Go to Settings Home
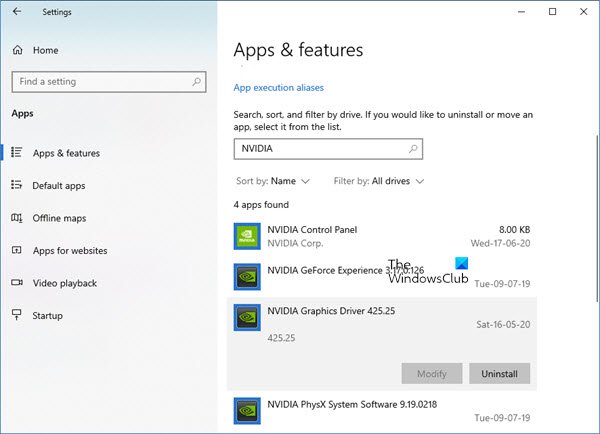This screenshot has height=434, width=600. 46,50
